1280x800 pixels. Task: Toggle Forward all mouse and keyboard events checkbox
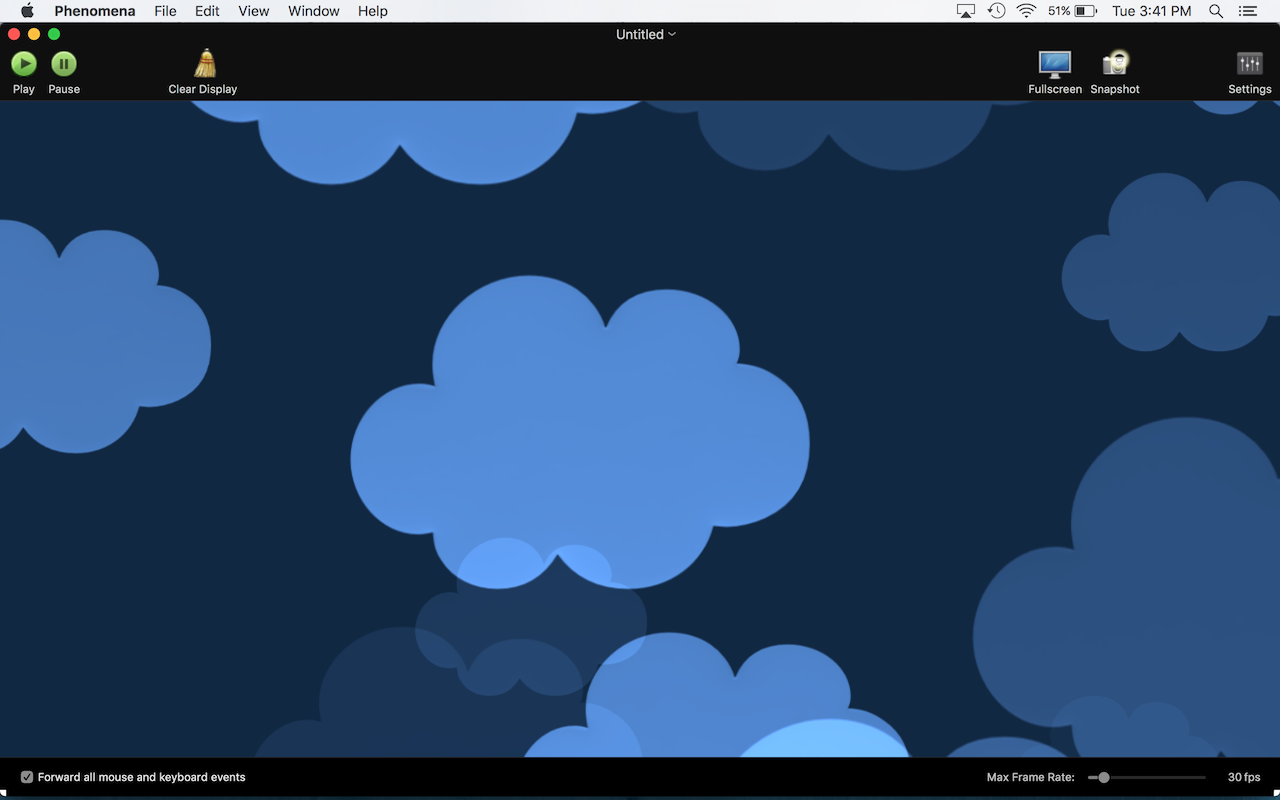(27, 777)
